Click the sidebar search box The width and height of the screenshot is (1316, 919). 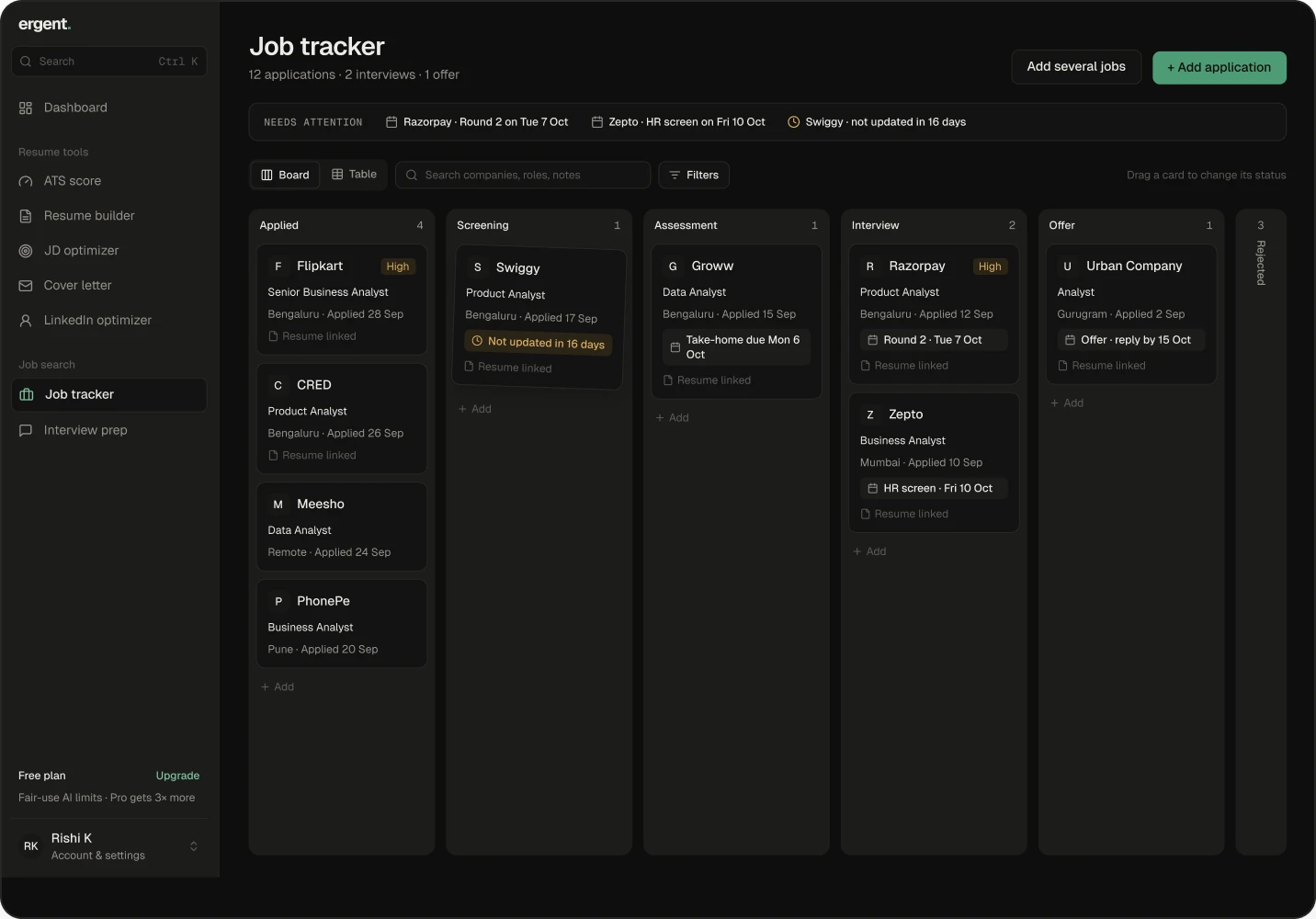[x=109, y=62]
